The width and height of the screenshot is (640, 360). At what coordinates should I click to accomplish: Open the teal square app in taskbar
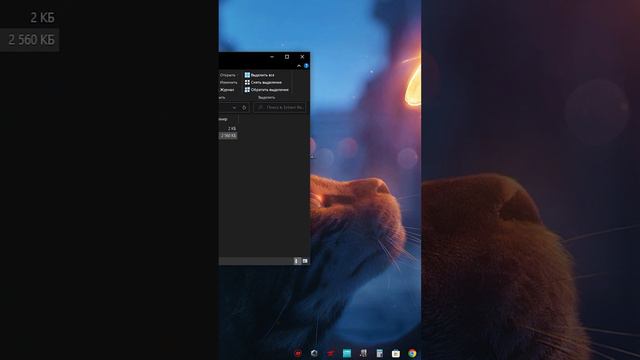pos(347,353)
